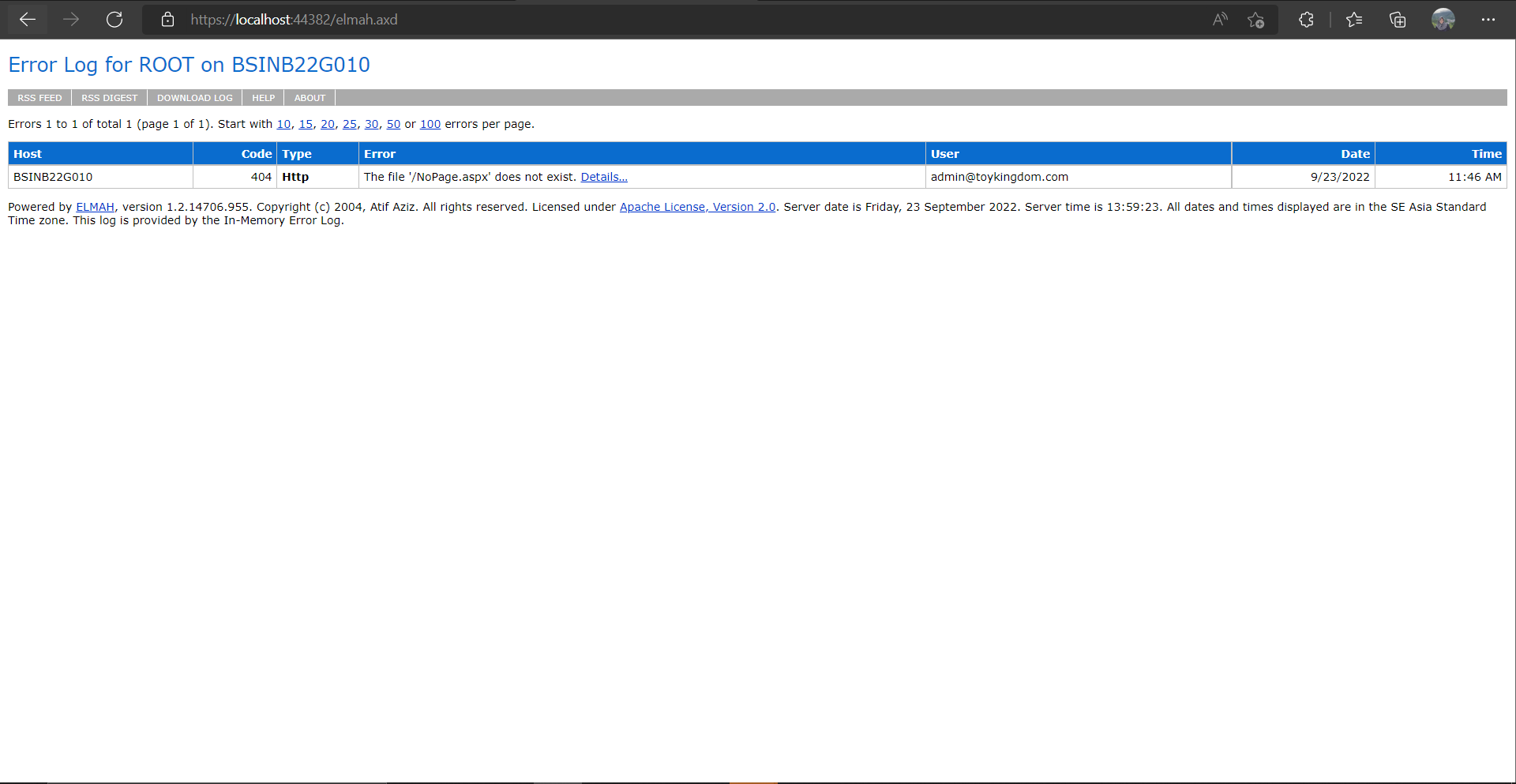Open the Apache License, Version 2.0 link

click(x=697, y=207)
